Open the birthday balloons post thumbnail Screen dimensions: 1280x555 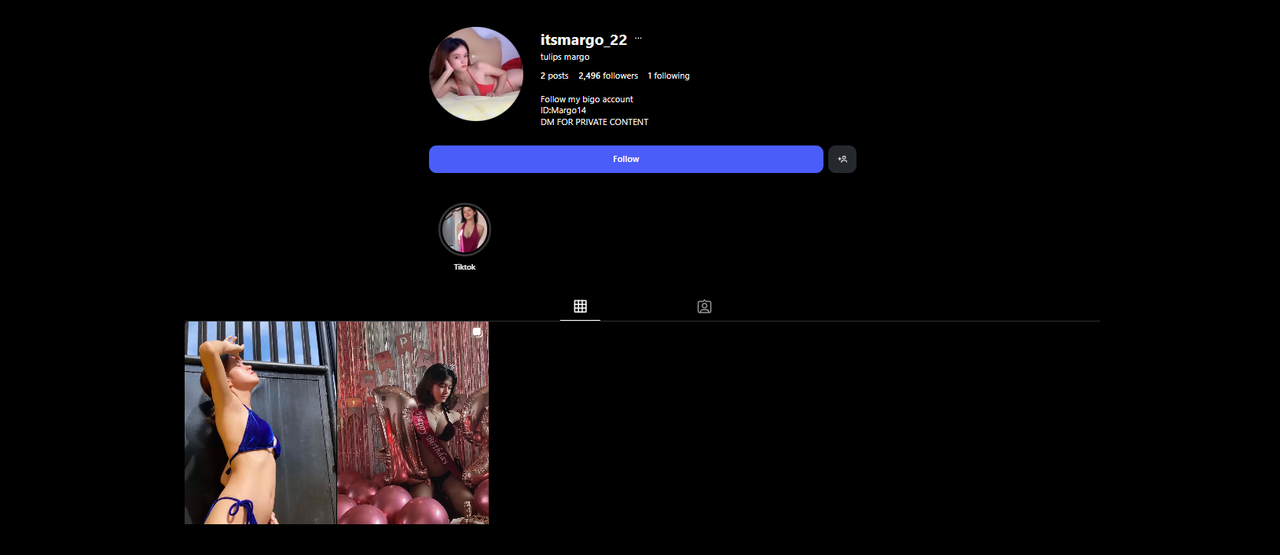pos(413,422)
